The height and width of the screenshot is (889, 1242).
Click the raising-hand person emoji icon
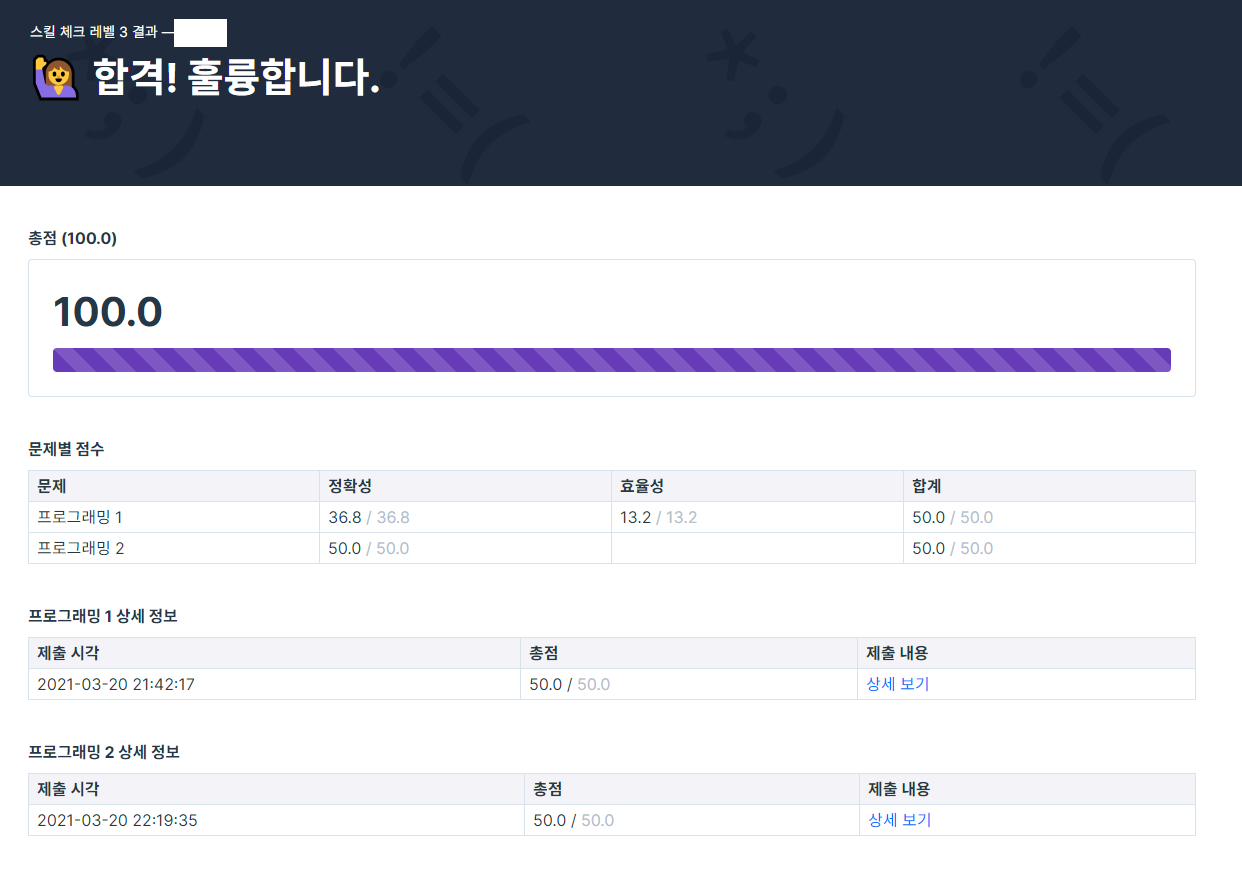(55, 77)
